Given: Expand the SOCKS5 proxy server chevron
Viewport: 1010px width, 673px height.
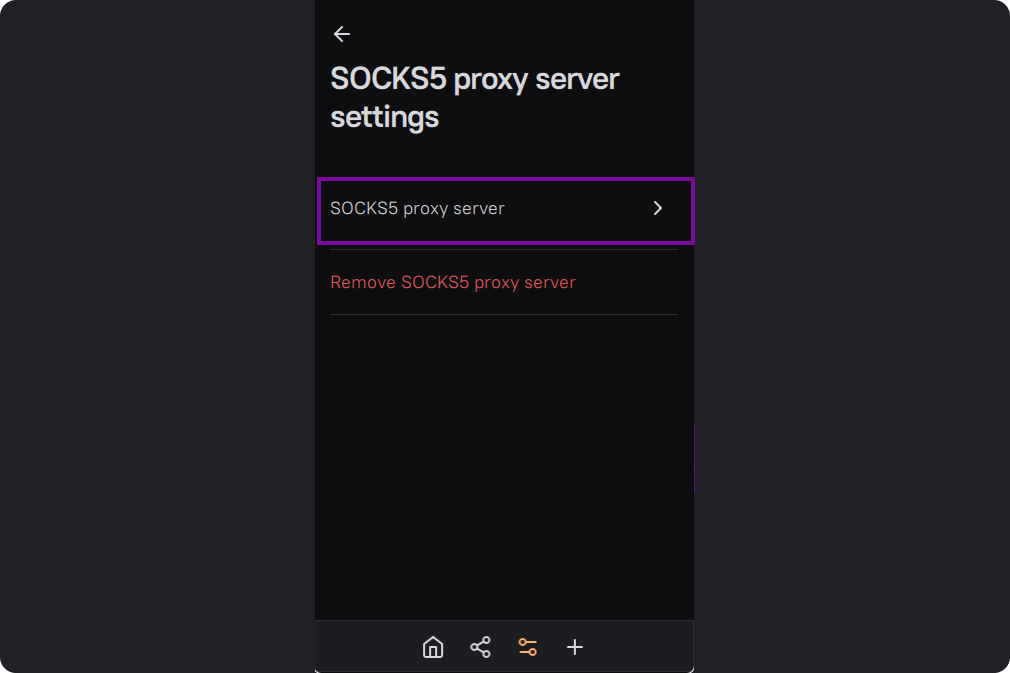Looking at the screenshot, I should pyautogui.click(x=657, y=208).
